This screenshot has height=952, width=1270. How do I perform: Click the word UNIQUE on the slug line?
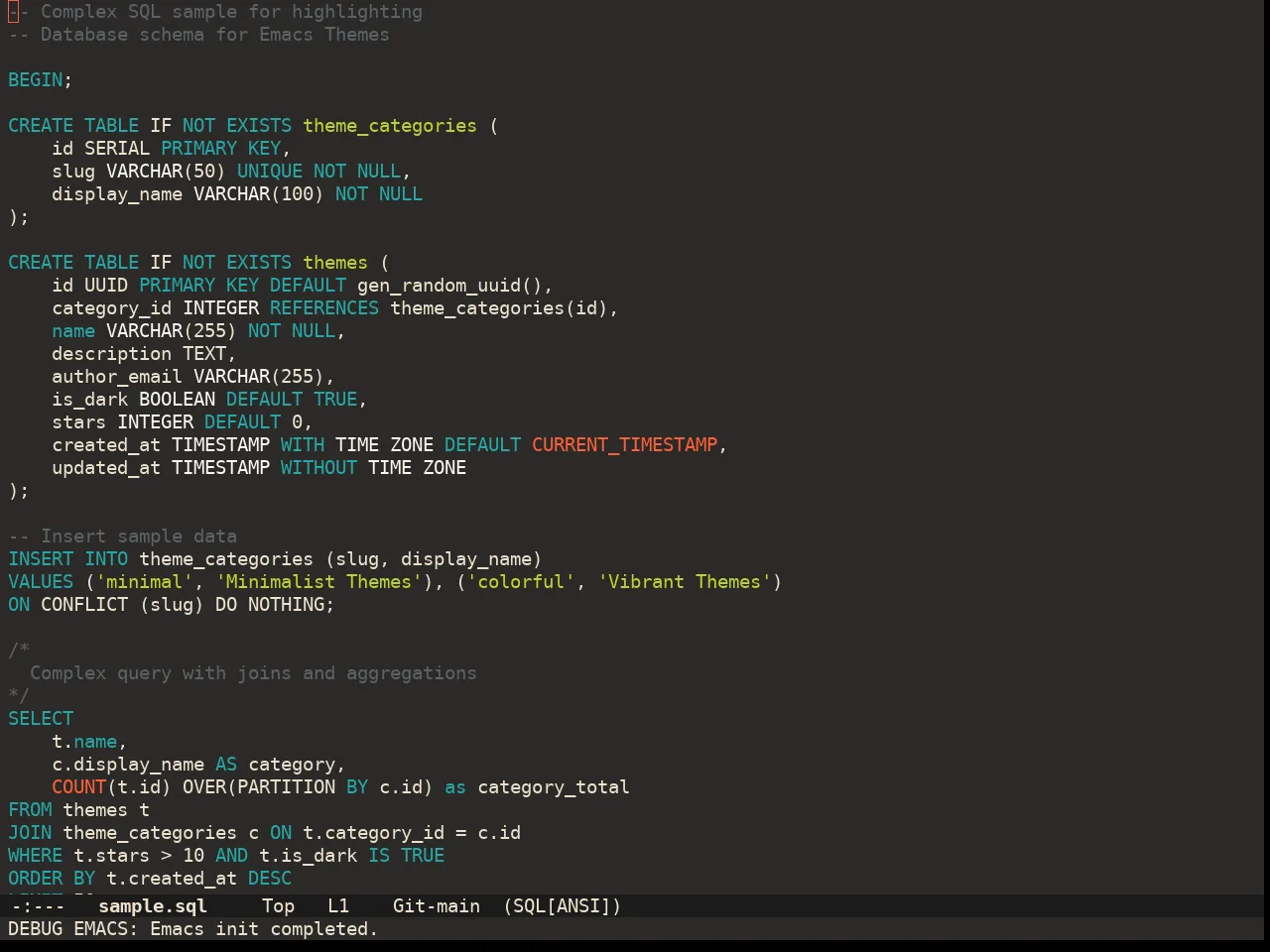pyautogui.click(x=270, y=172)
